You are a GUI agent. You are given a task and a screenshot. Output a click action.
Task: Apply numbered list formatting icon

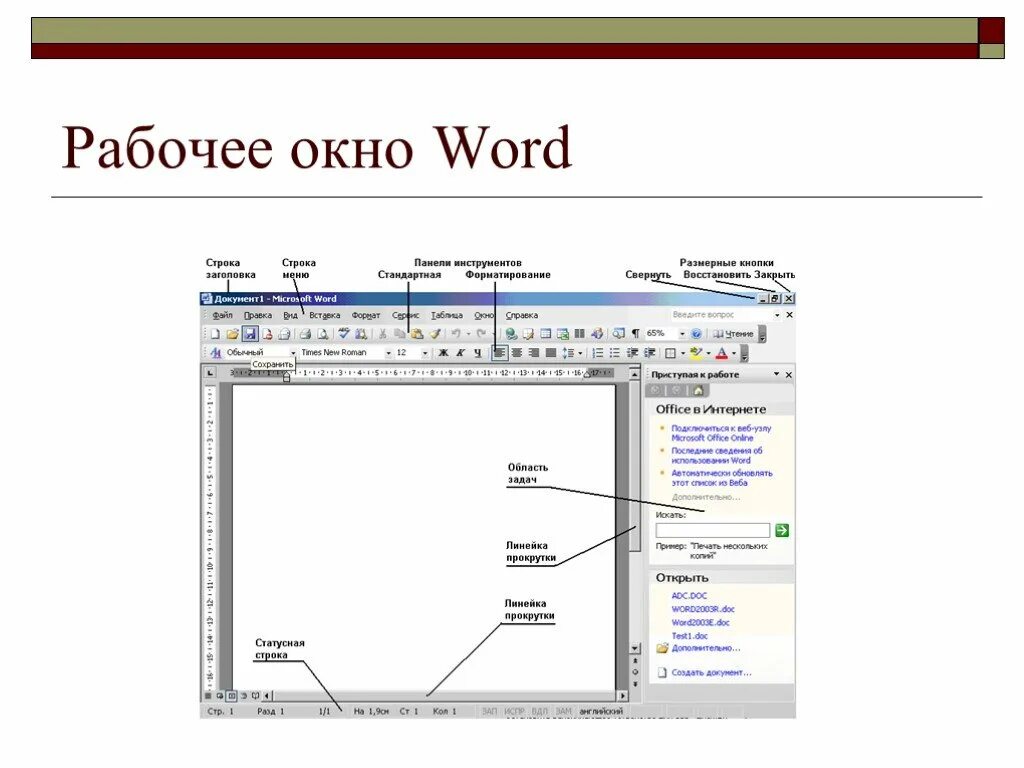click(598, 353)
